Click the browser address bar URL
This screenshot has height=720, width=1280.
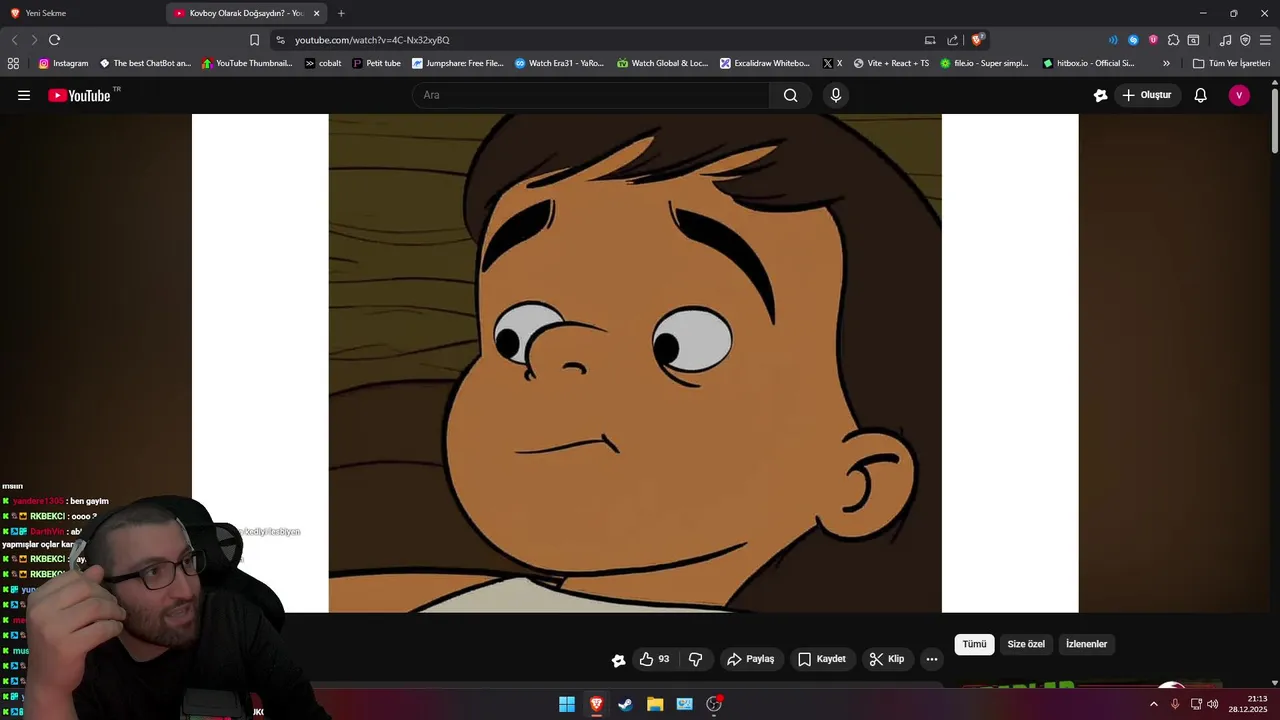pos(372,40)
